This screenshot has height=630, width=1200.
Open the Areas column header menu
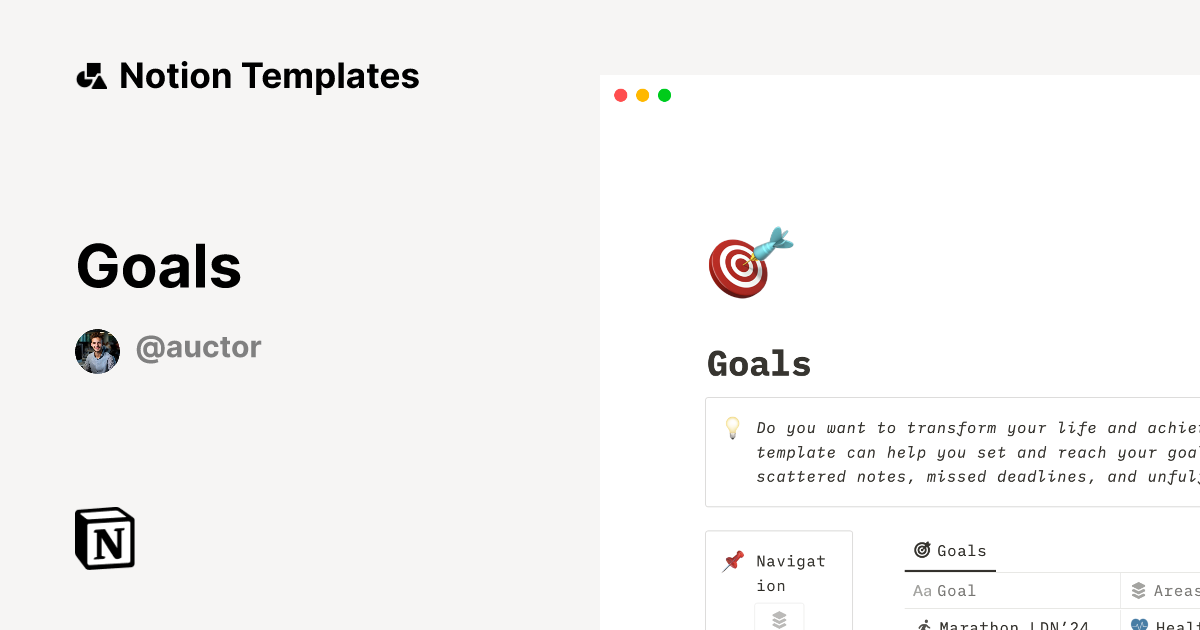click(1175, 590)
